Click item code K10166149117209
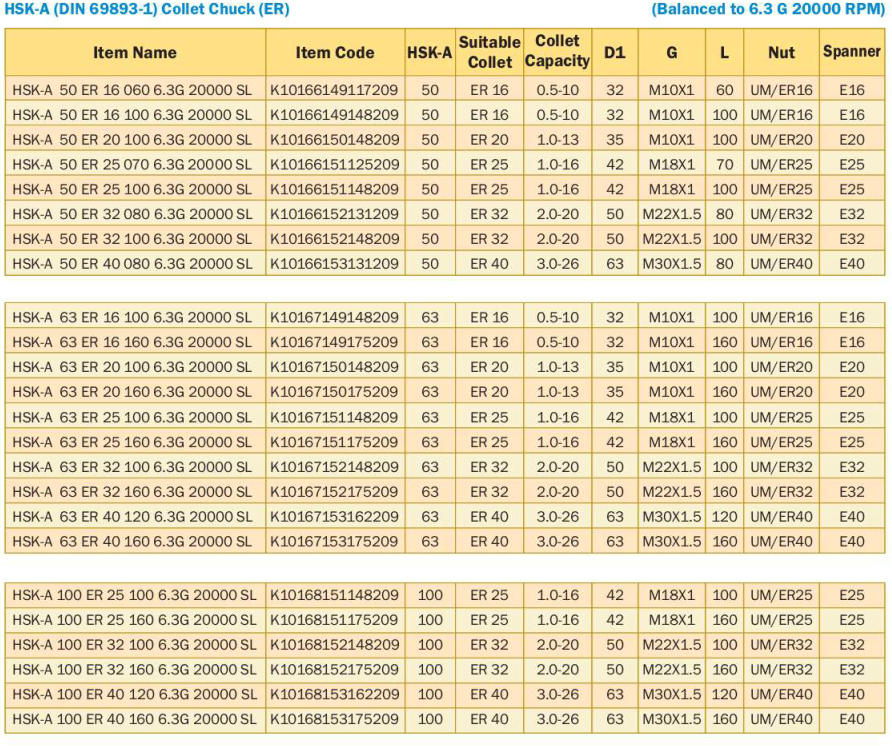Viewport: 892px width, 746px height. pos(334,90)
